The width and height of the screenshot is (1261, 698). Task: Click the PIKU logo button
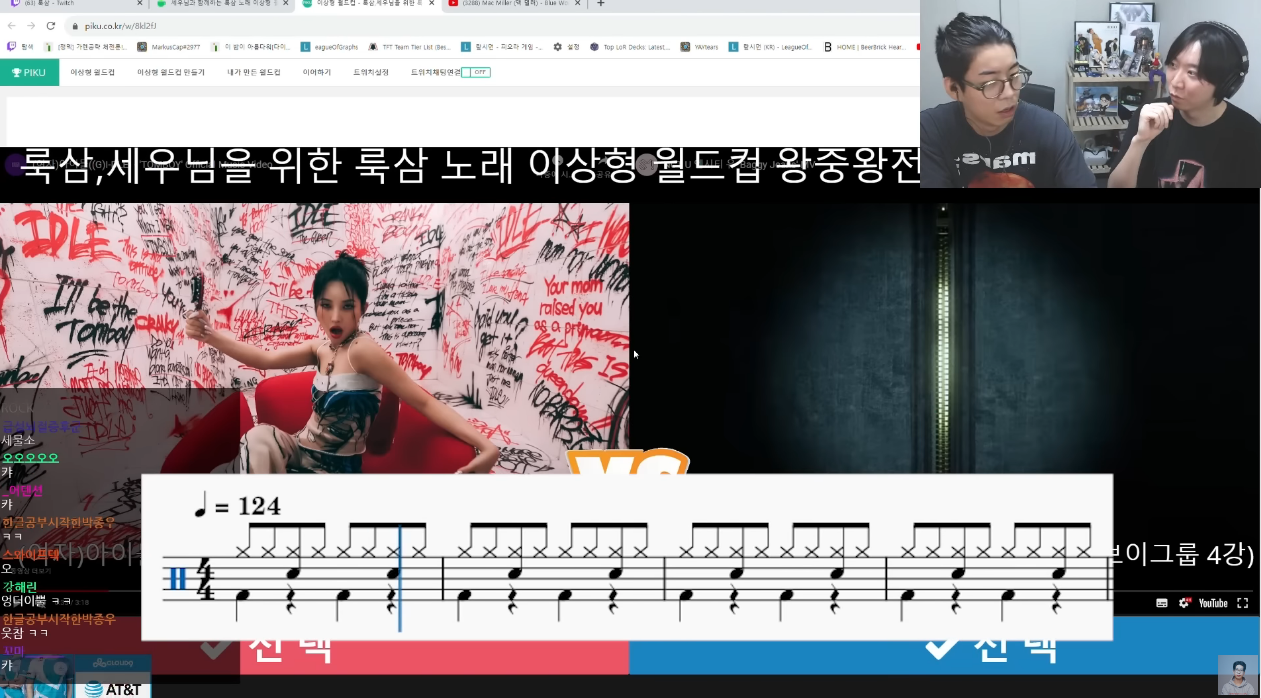pos(29,72)
